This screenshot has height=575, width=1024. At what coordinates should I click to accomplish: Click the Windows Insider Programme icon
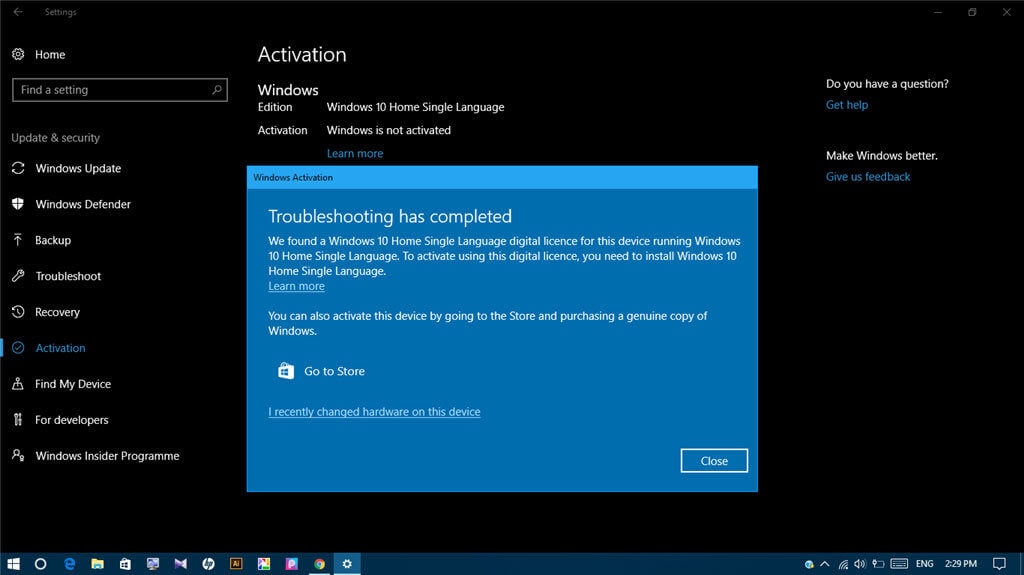tap(18, 455)
